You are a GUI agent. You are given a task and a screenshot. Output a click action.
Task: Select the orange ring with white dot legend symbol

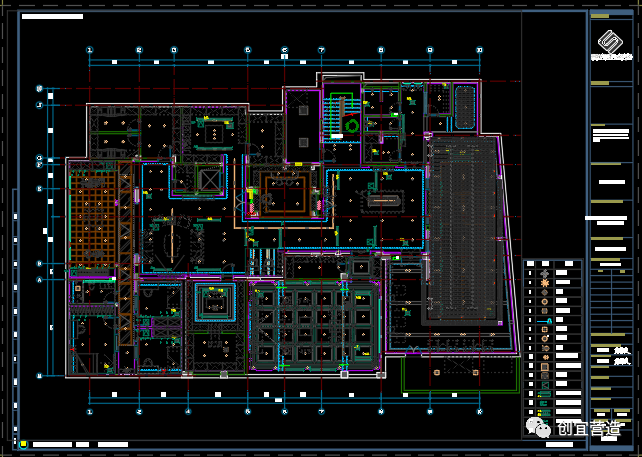coord(545,339)
